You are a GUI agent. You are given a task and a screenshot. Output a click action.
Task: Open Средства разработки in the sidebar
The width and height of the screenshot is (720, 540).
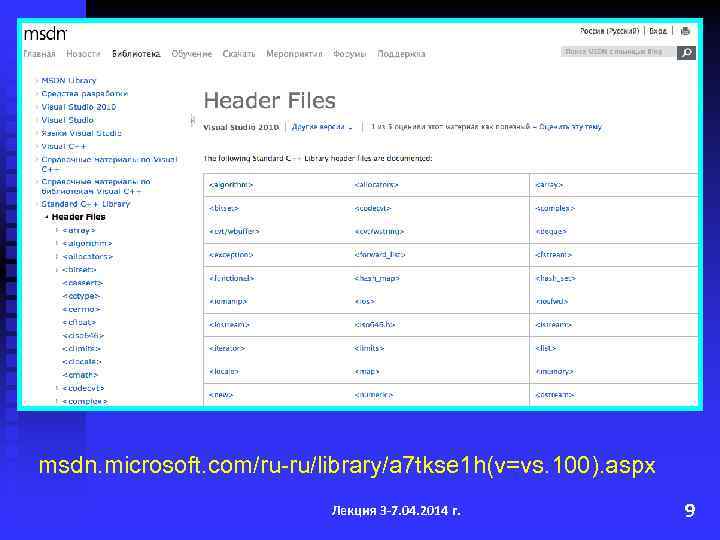(84, 94)
